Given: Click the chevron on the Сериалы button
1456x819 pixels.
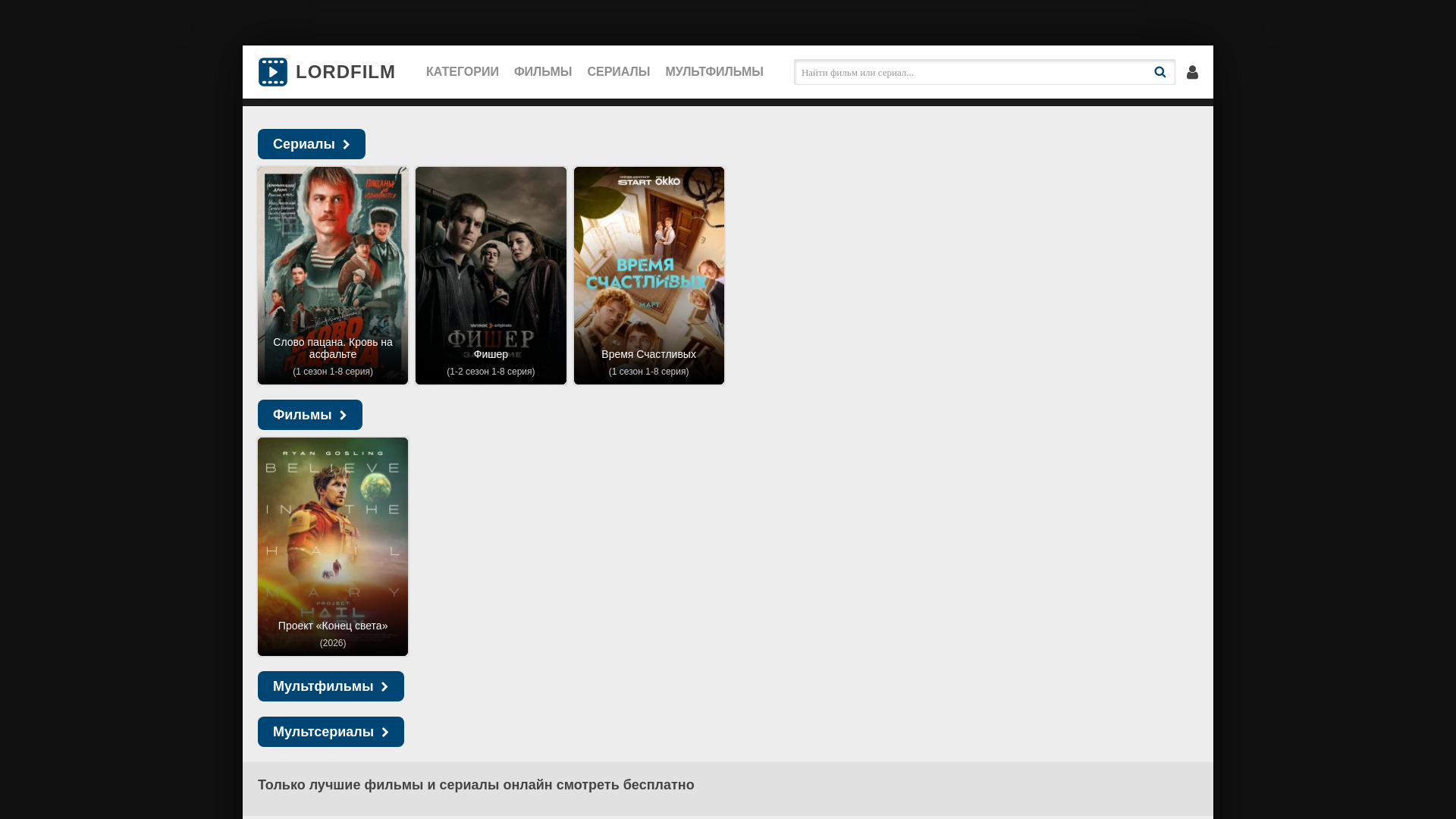Looking at the screenshot, I should [347, 145].
